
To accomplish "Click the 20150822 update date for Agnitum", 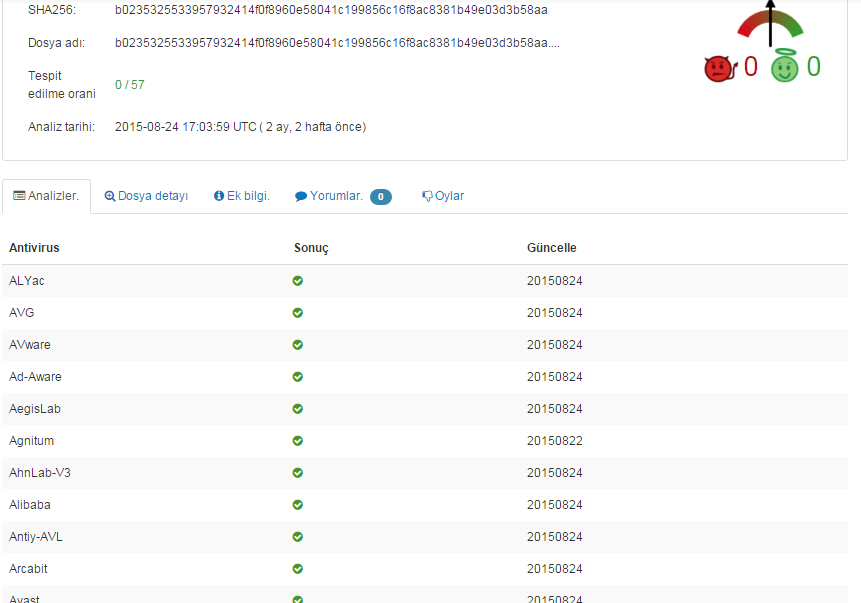I will click(555, 440).
